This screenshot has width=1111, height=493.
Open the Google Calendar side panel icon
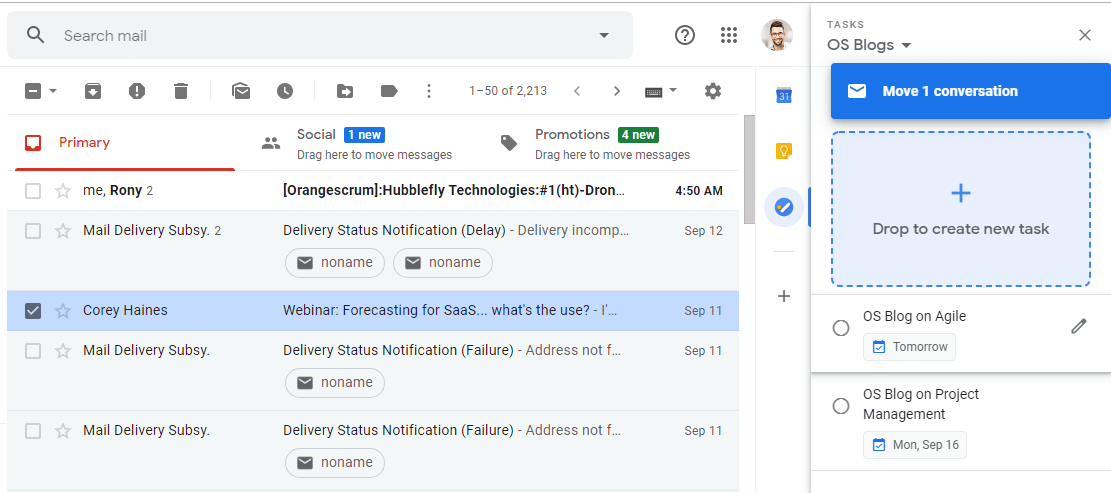click(x=784, y=94)
